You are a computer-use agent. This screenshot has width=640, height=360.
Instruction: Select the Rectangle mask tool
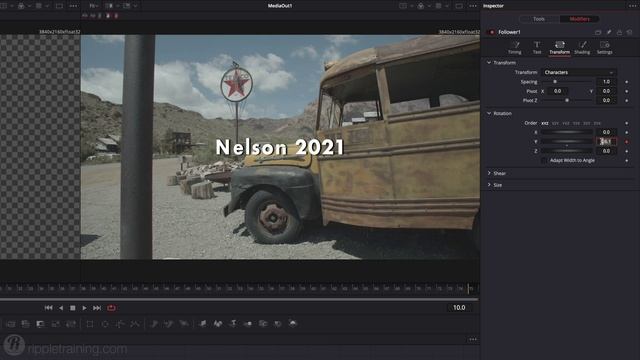90,324
